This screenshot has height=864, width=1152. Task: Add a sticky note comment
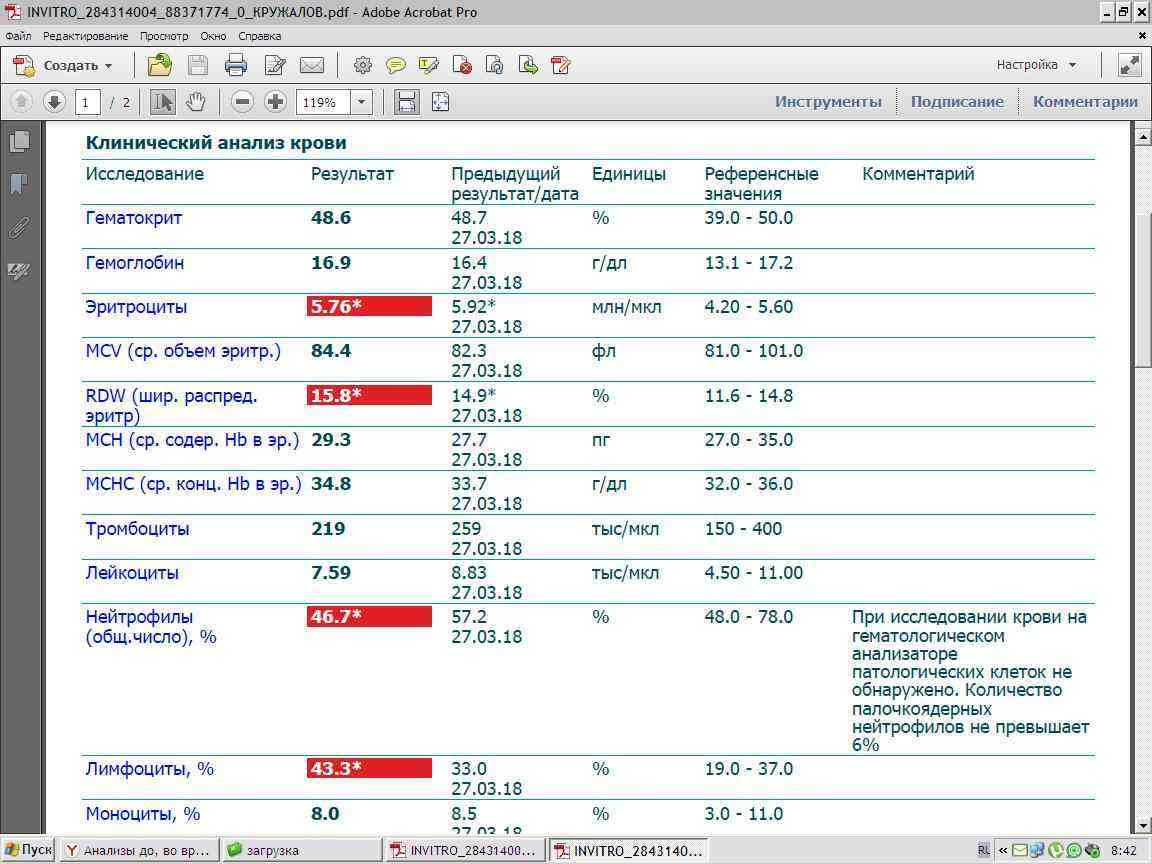point(396,66)
